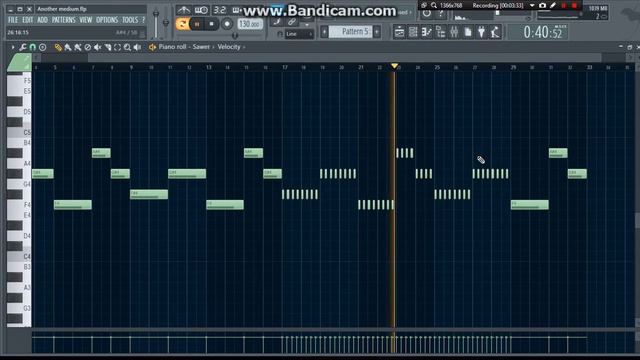Click the C5 piano key
This screenshot has width=640, height=360.
point(19,132)
